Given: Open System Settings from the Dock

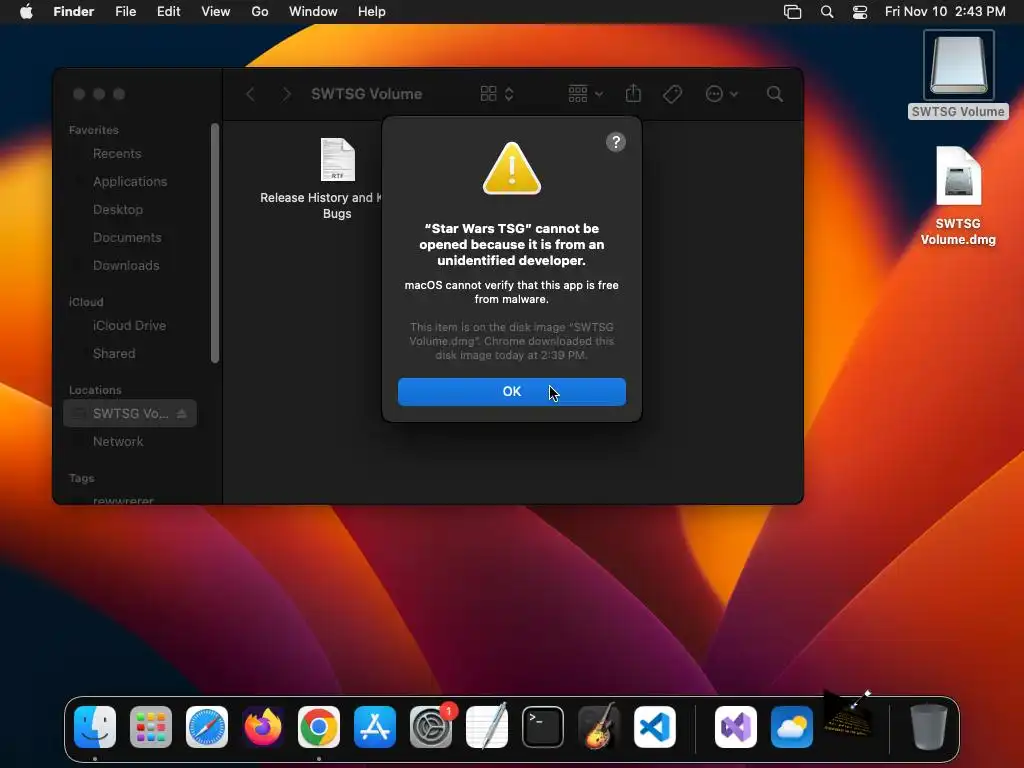Looking at the screenshot, I should pyautogui.click(x=431, y=727).
